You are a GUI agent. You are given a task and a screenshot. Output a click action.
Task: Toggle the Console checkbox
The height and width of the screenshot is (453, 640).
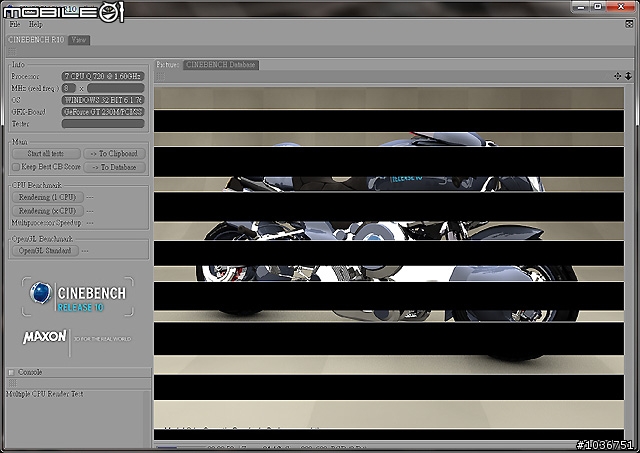click(x=11, y=372)
